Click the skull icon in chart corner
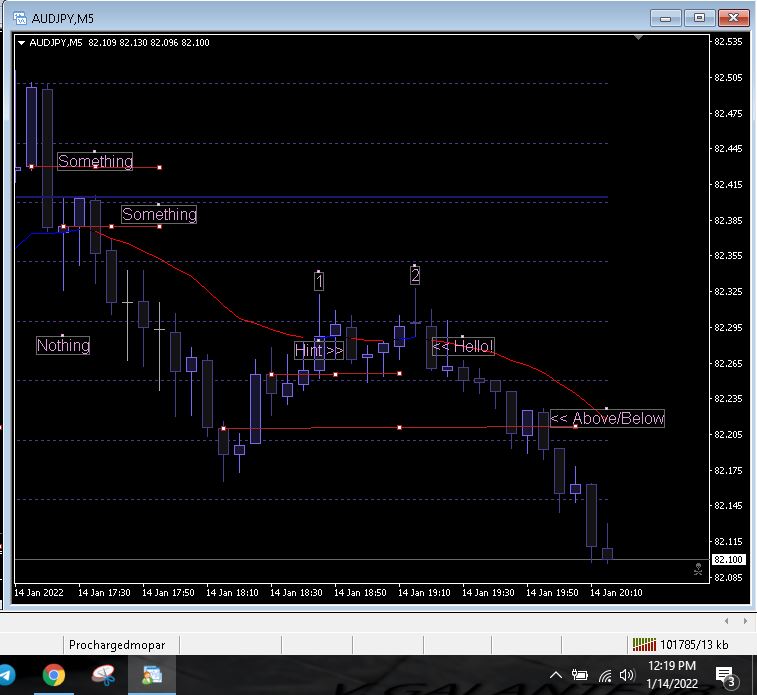The image size is (757, 695). [698, 570]
